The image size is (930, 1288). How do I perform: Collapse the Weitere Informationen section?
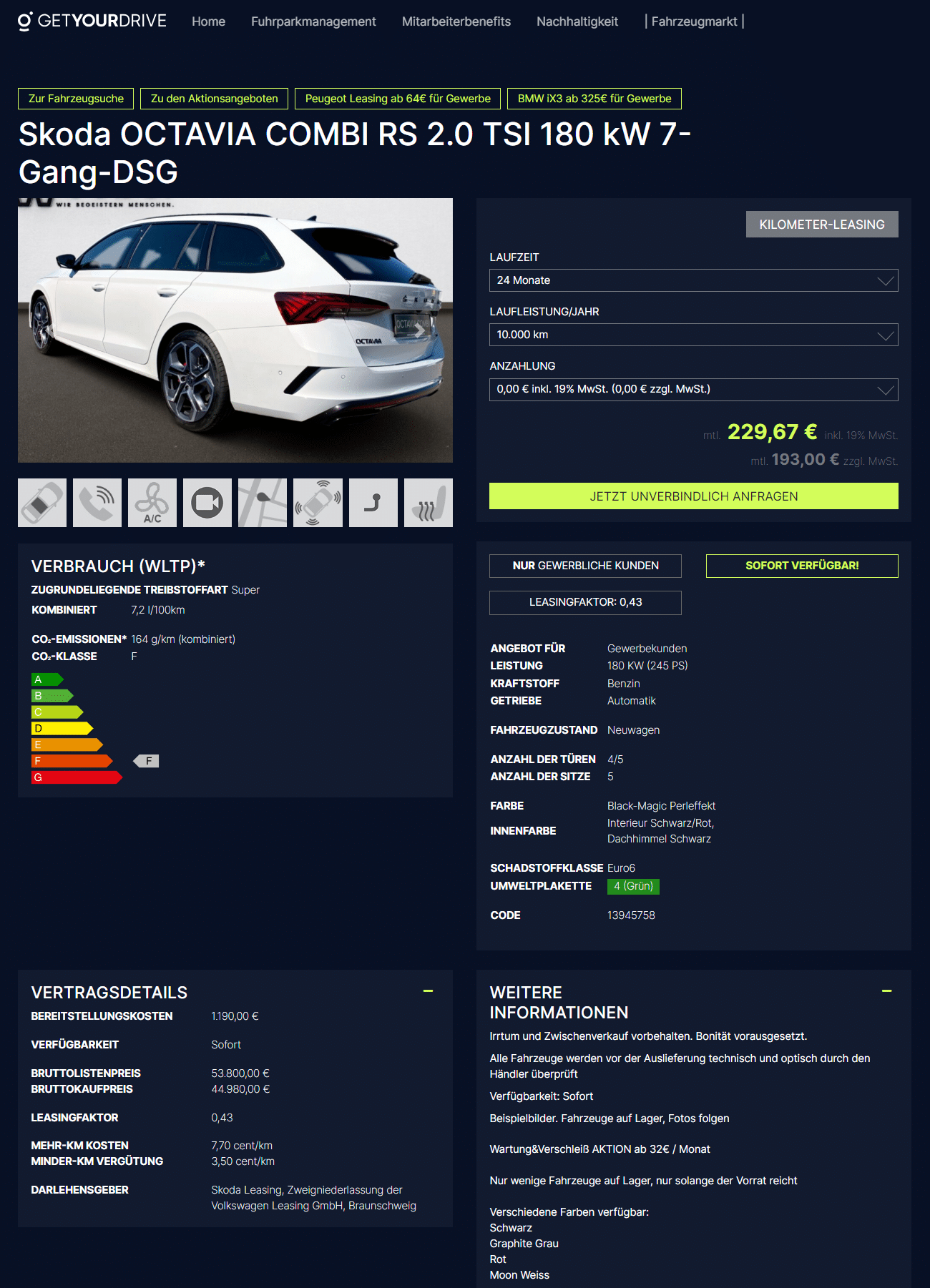tap(886, 991)
